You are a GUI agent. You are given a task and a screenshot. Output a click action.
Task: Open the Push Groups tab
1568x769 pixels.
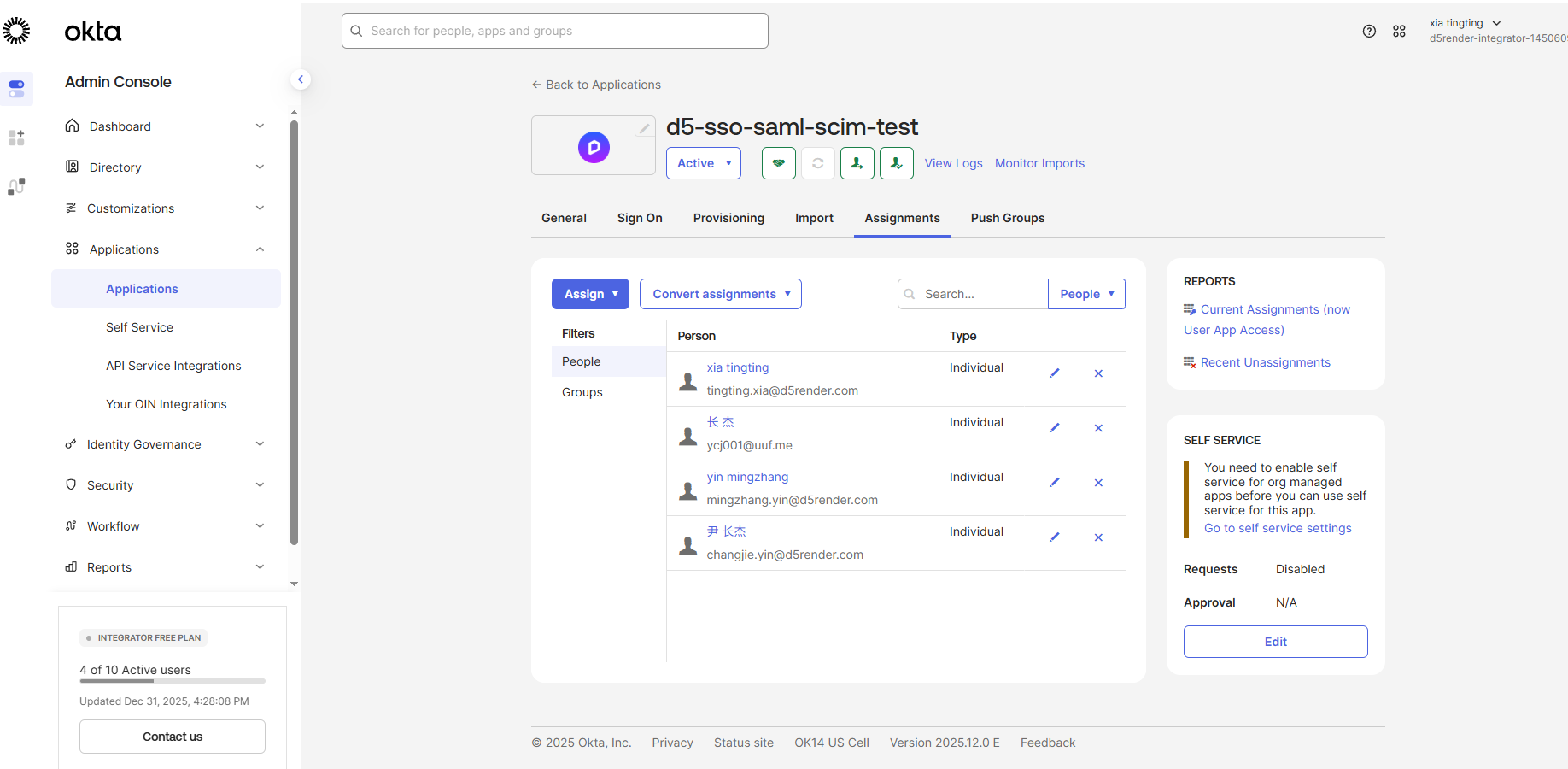tap(1007, 218)
